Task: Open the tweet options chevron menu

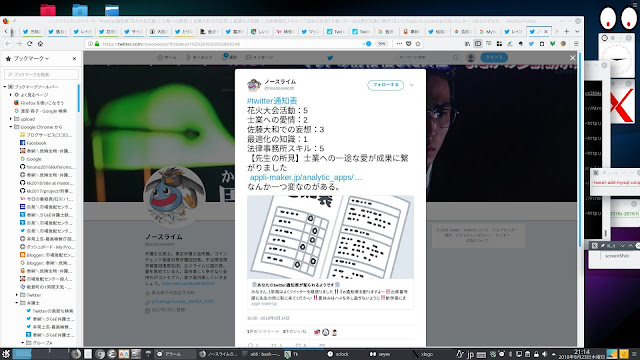Action: click(411, 85)
